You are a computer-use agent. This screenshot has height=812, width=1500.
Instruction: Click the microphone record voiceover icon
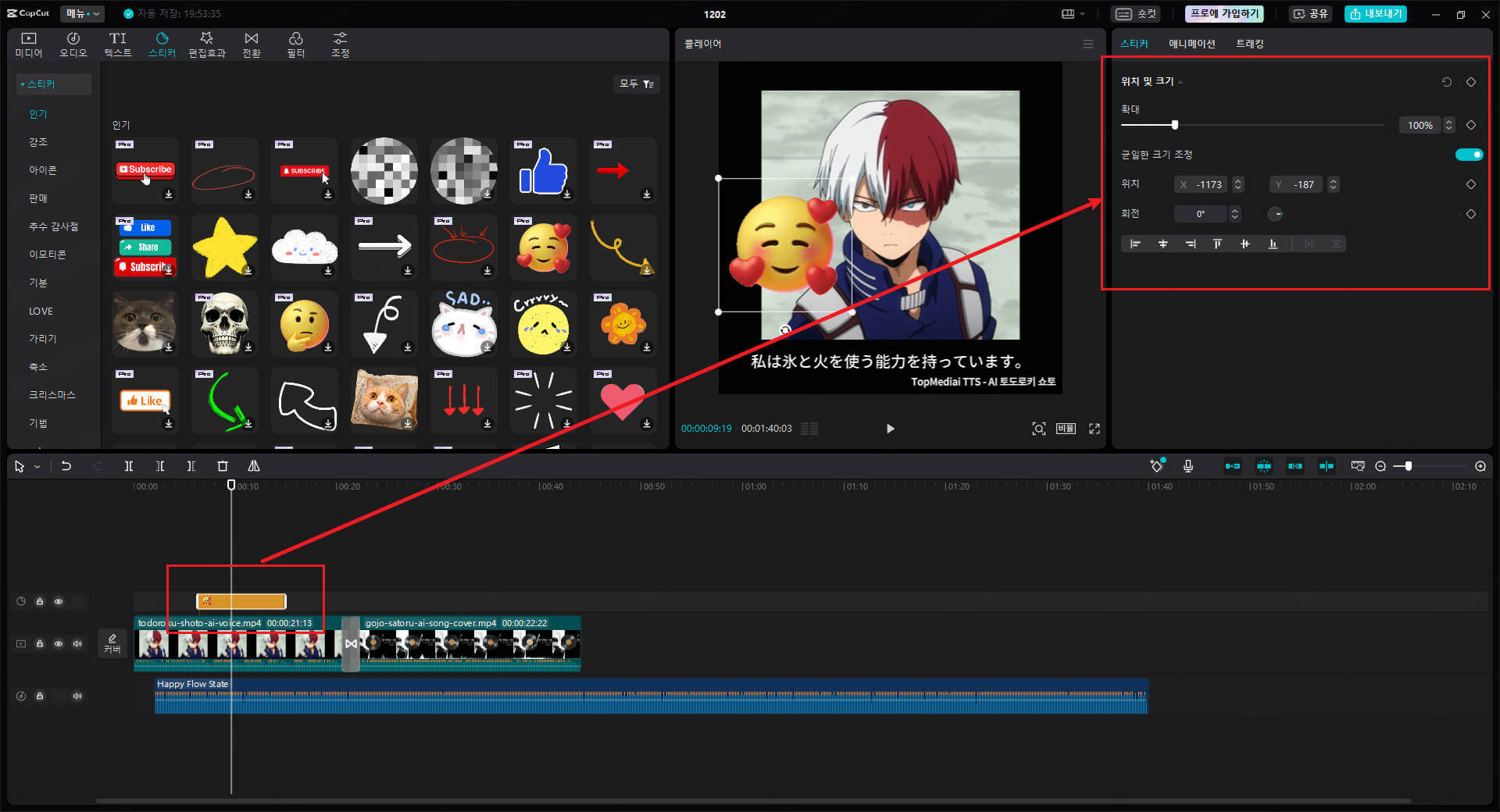coord(1188,466)
